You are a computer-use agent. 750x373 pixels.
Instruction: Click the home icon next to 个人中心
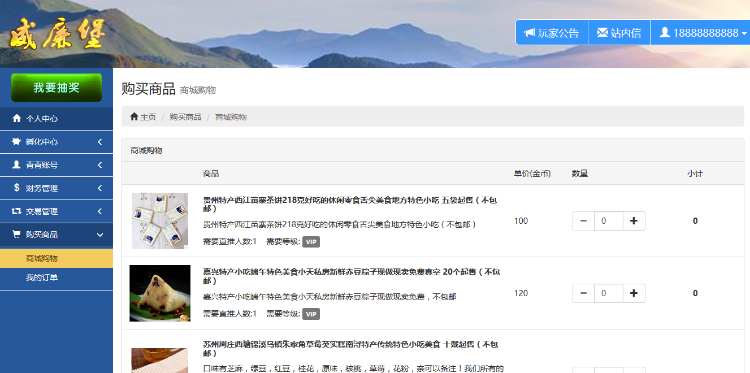point(16,118)
